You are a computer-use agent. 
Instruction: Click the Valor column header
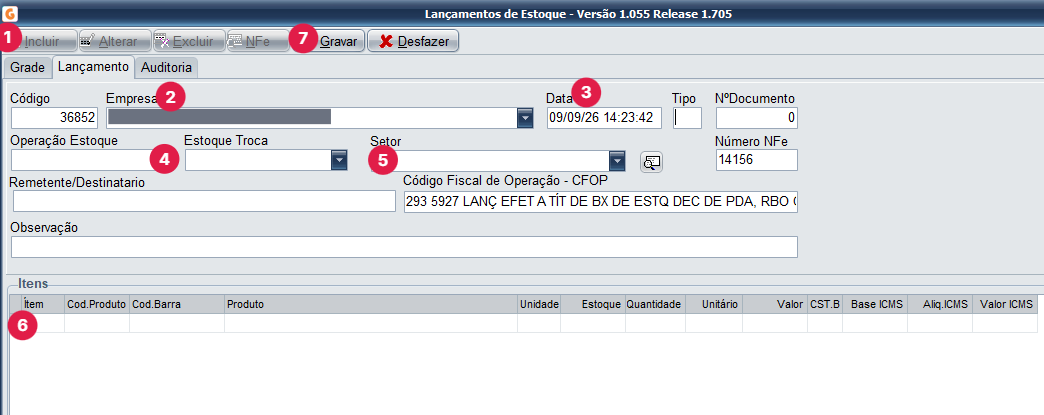775,304
